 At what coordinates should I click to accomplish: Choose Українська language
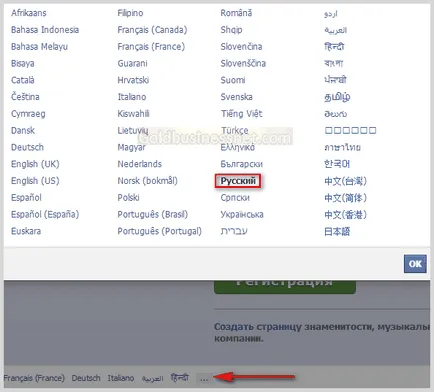[242, 214]
